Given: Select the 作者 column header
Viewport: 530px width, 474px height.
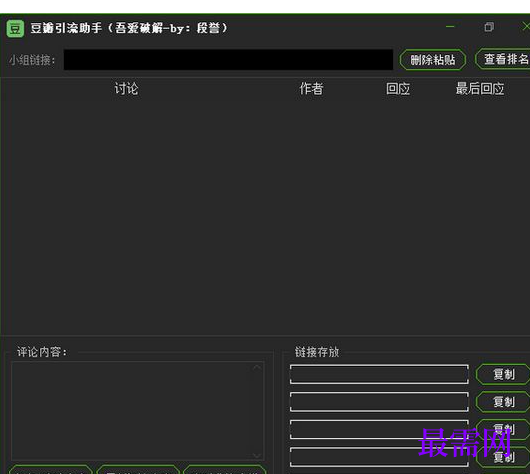Looking at the screenshot, I should tap(311, 89).
